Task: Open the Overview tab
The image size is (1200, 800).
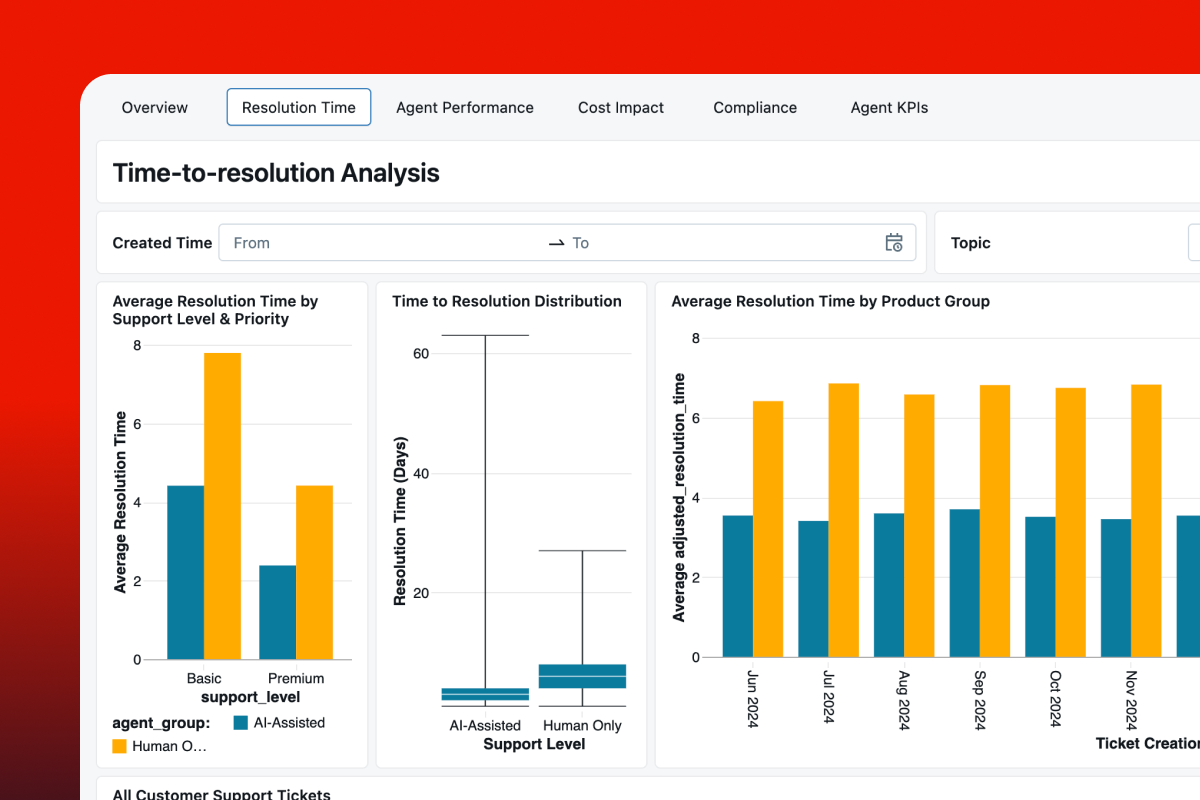Action: pyautogui.click(x=155, y=108)
